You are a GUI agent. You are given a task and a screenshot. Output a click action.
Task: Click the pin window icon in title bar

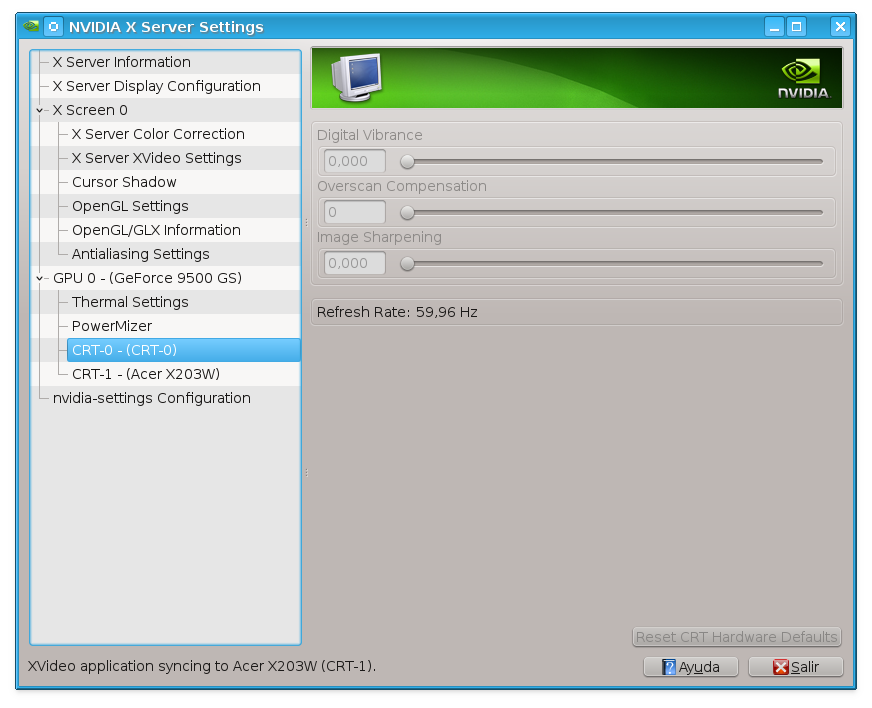click(x=53, y=26)
